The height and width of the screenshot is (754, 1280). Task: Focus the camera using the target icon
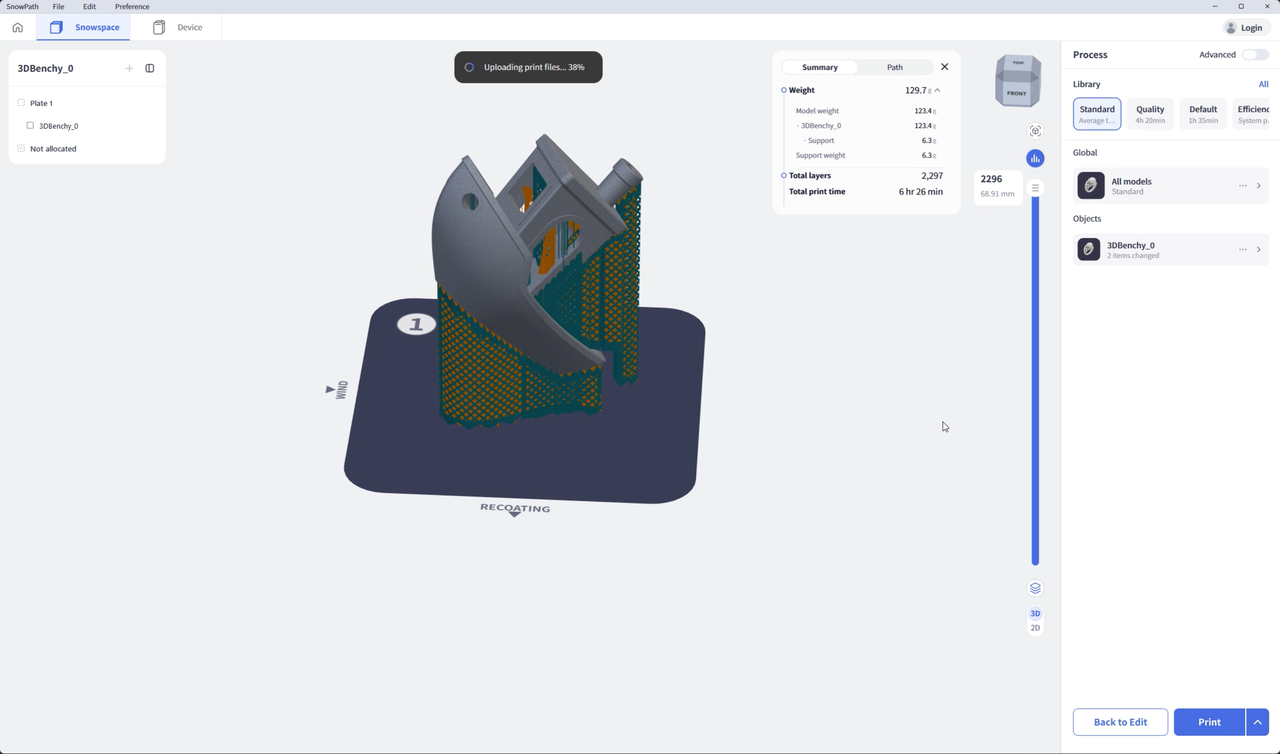pos(1035,131)
